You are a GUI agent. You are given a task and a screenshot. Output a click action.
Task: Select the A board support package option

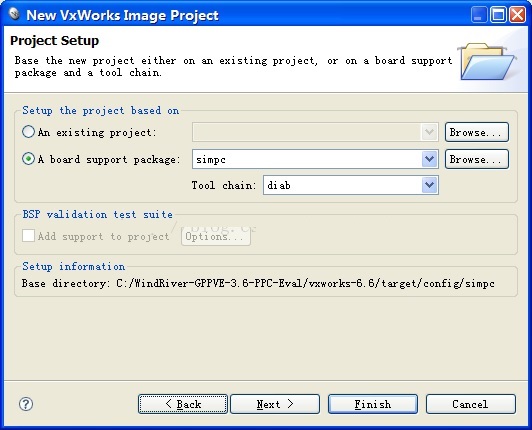[x=28, y=159]
